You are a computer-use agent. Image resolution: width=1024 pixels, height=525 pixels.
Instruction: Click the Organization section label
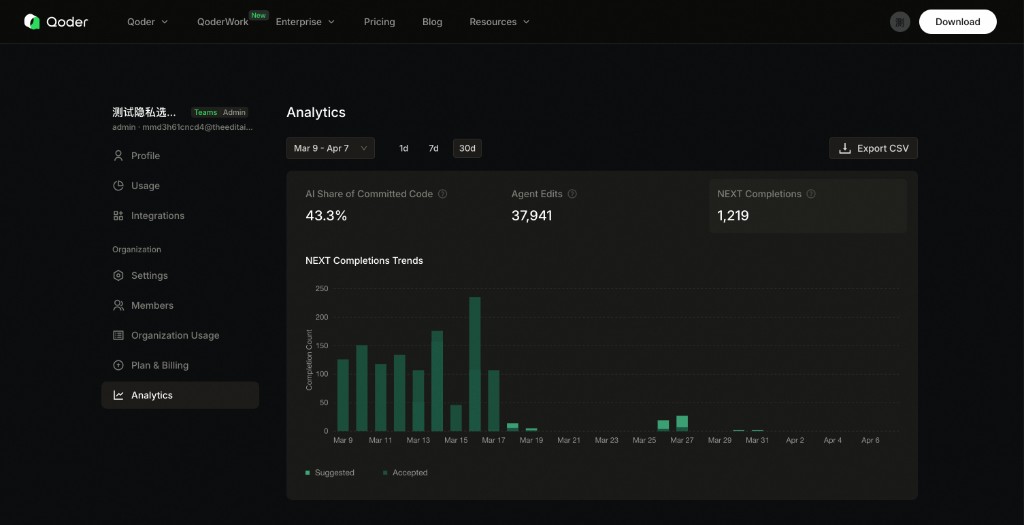click(136, 249)
